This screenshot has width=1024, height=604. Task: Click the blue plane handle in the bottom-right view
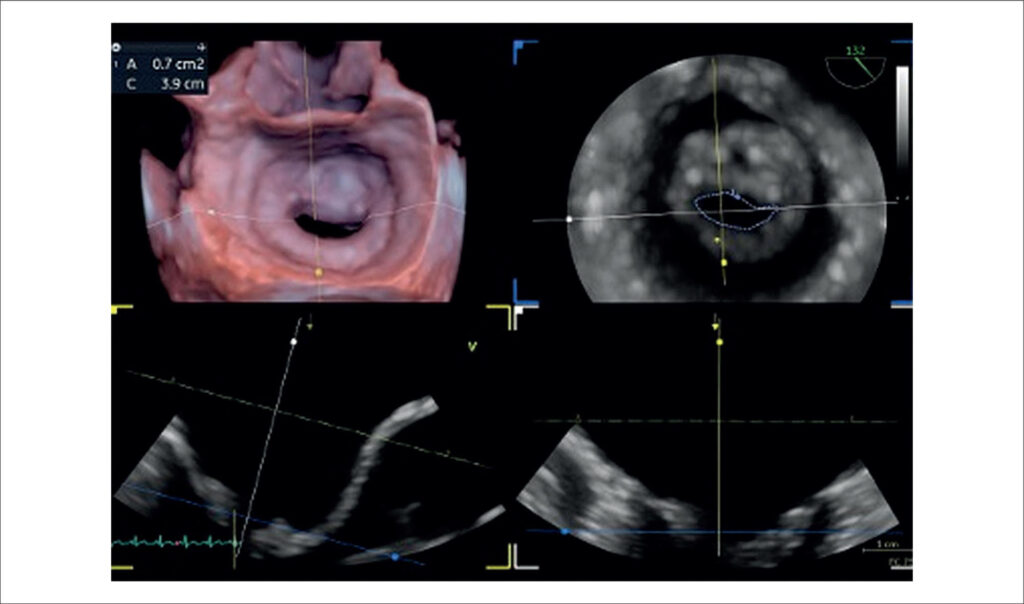[x=565, y=532]
